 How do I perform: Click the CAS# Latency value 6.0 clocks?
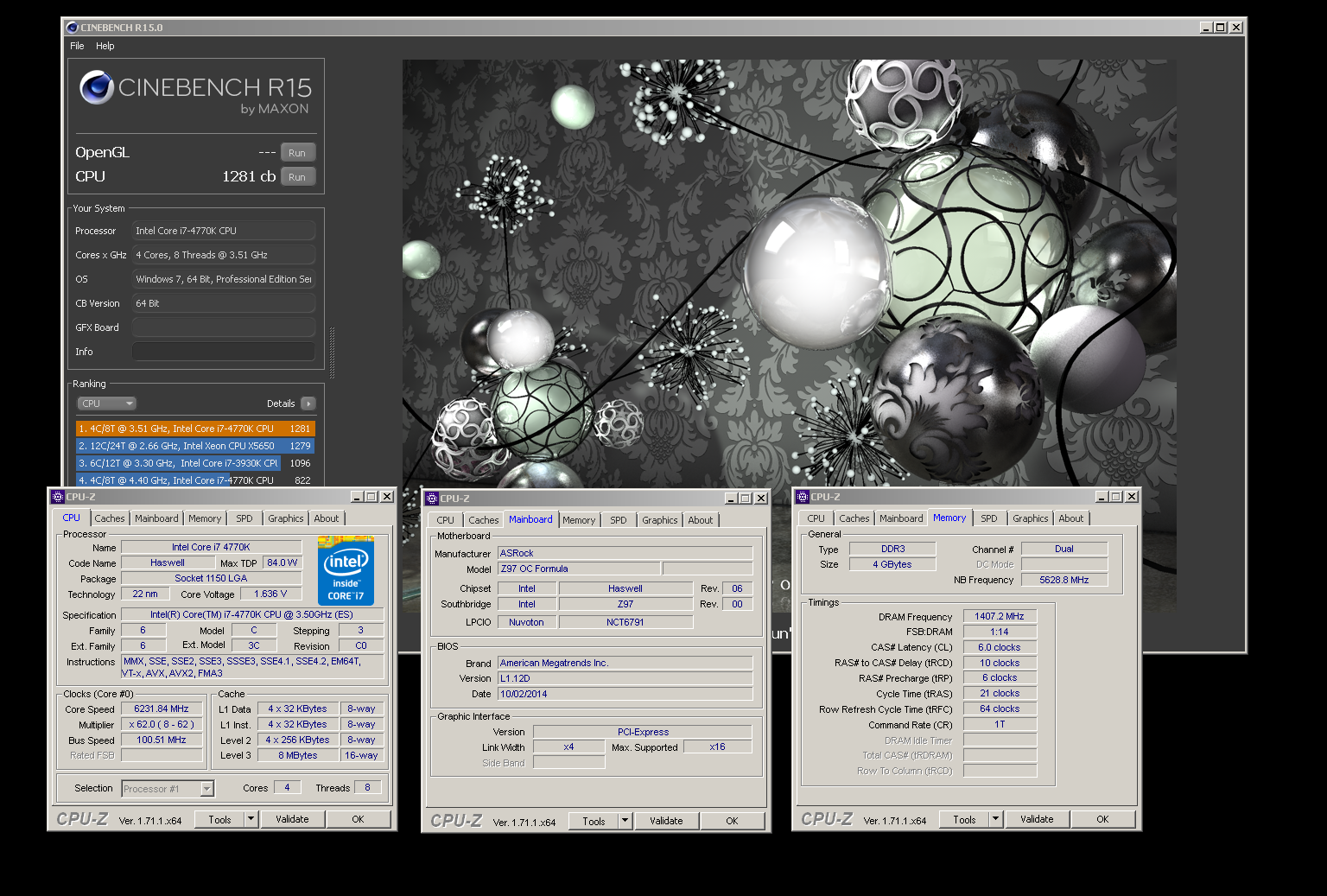1000,647
